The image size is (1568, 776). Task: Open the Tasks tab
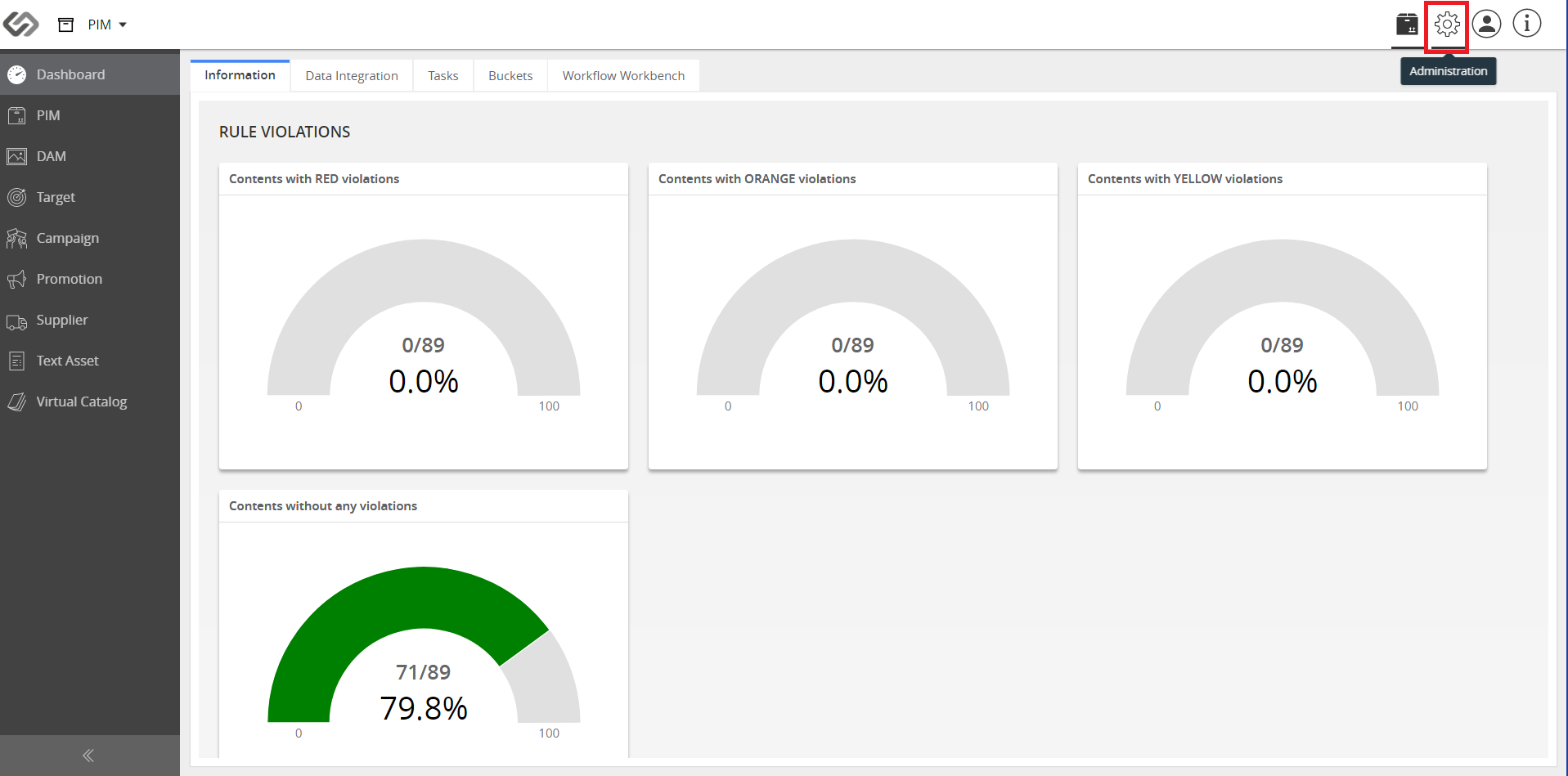(x=443, y=75)
